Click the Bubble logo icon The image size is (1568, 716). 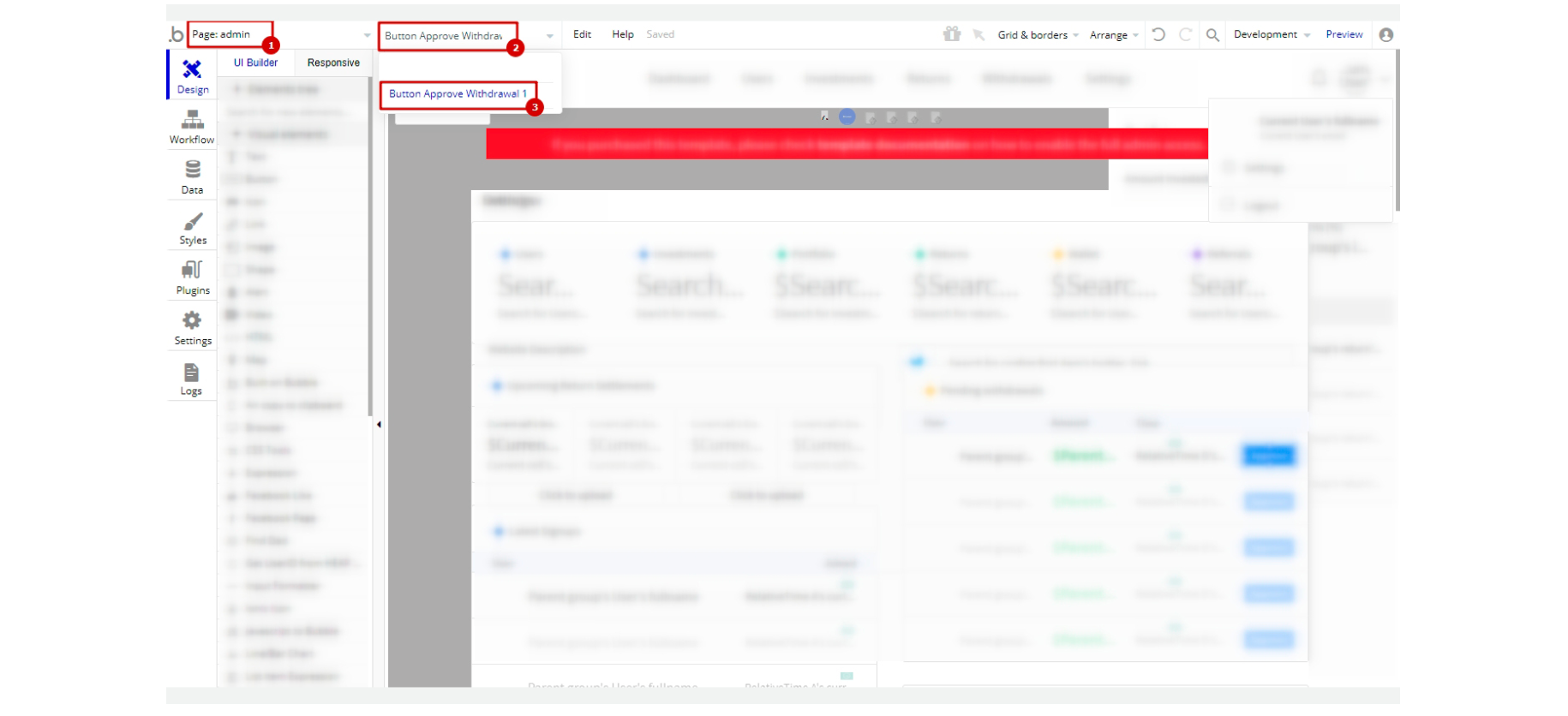point(176,34)
